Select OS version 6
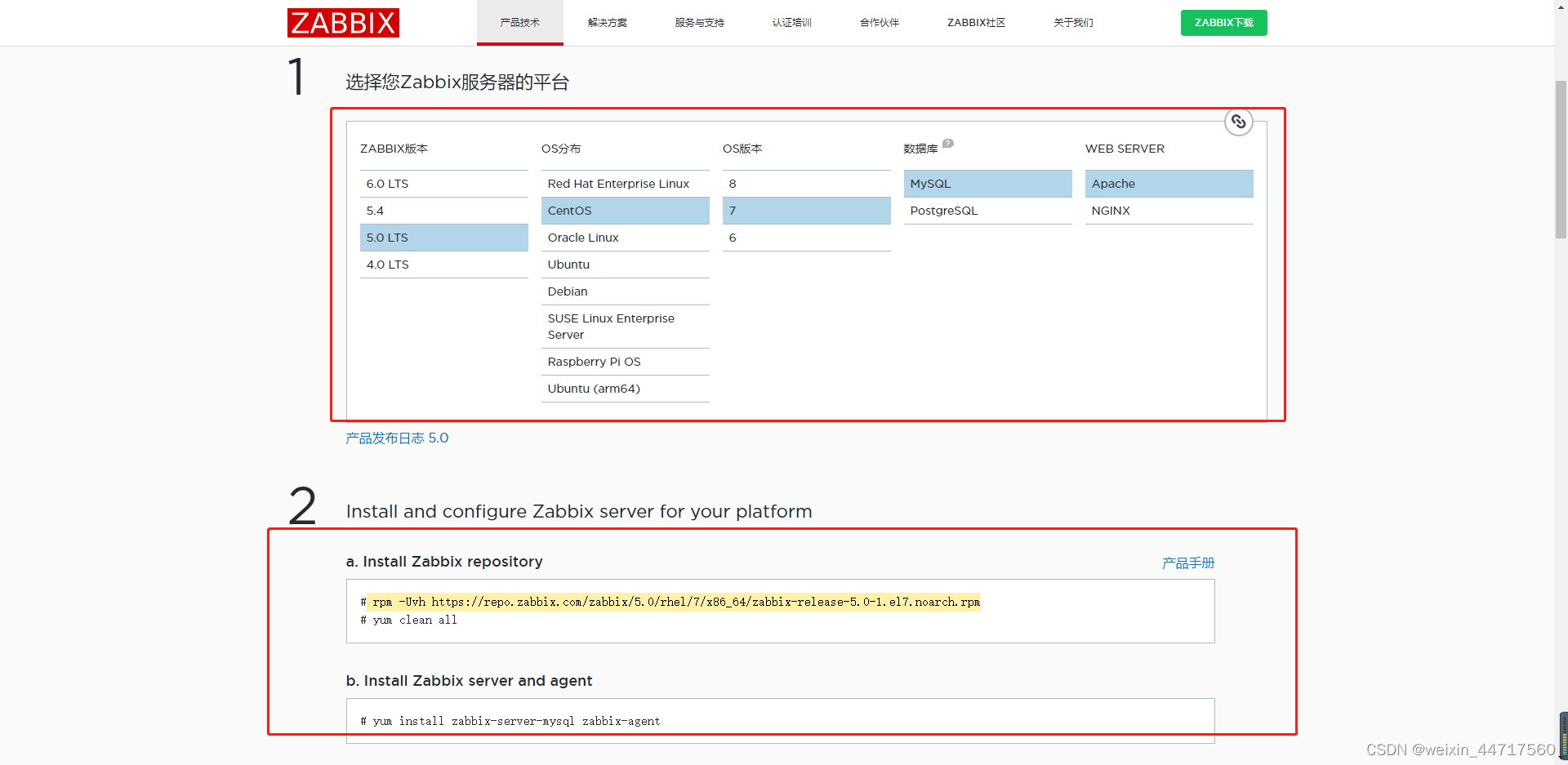The image size is (1568, 765). tap(807, 238)
